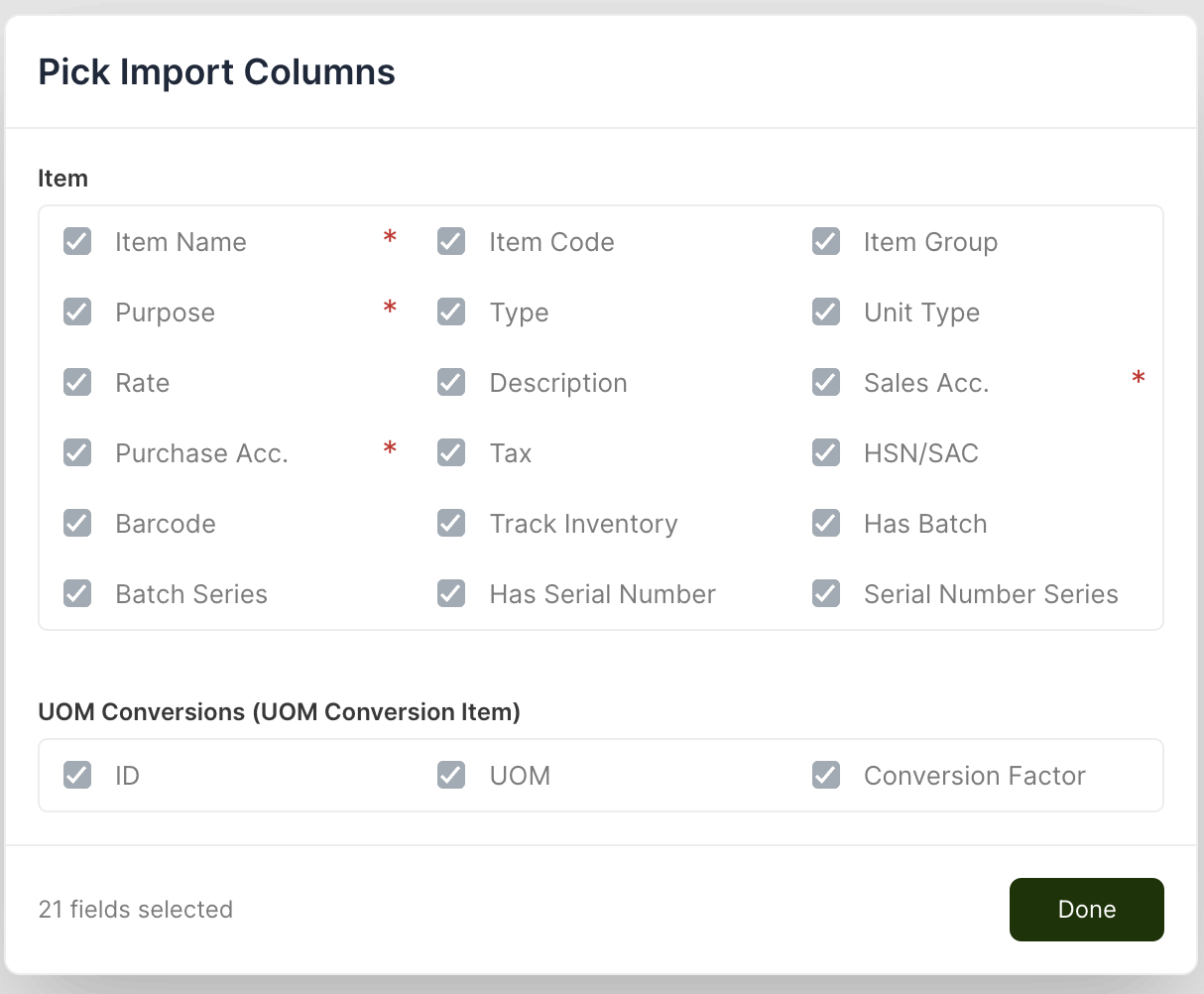Toggle the UOM checkbox
The image size is (1204, 994).
(x=451, y=775)
